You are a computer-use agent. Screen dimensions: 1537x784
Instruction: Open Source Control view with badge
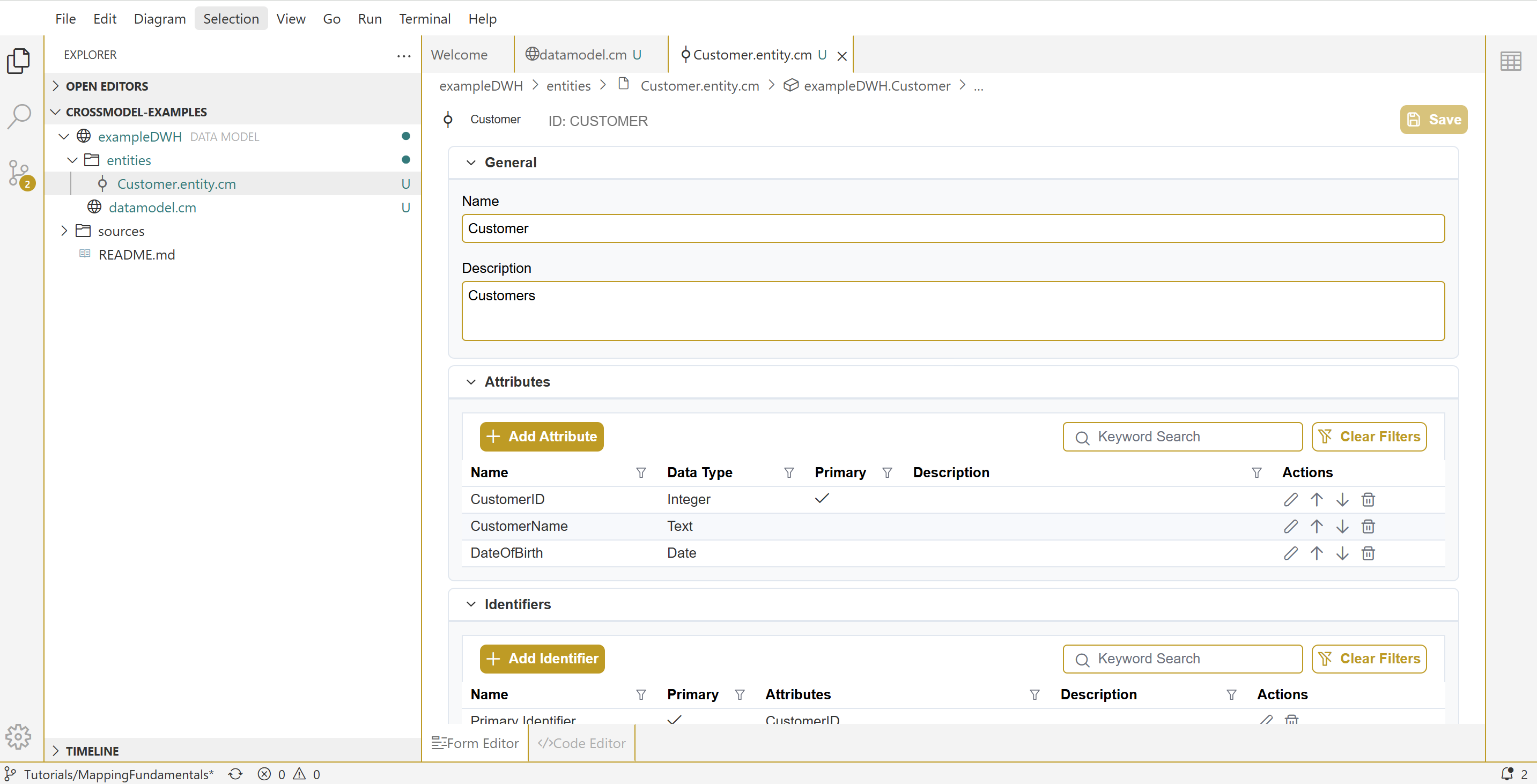[x=19, y=174]
